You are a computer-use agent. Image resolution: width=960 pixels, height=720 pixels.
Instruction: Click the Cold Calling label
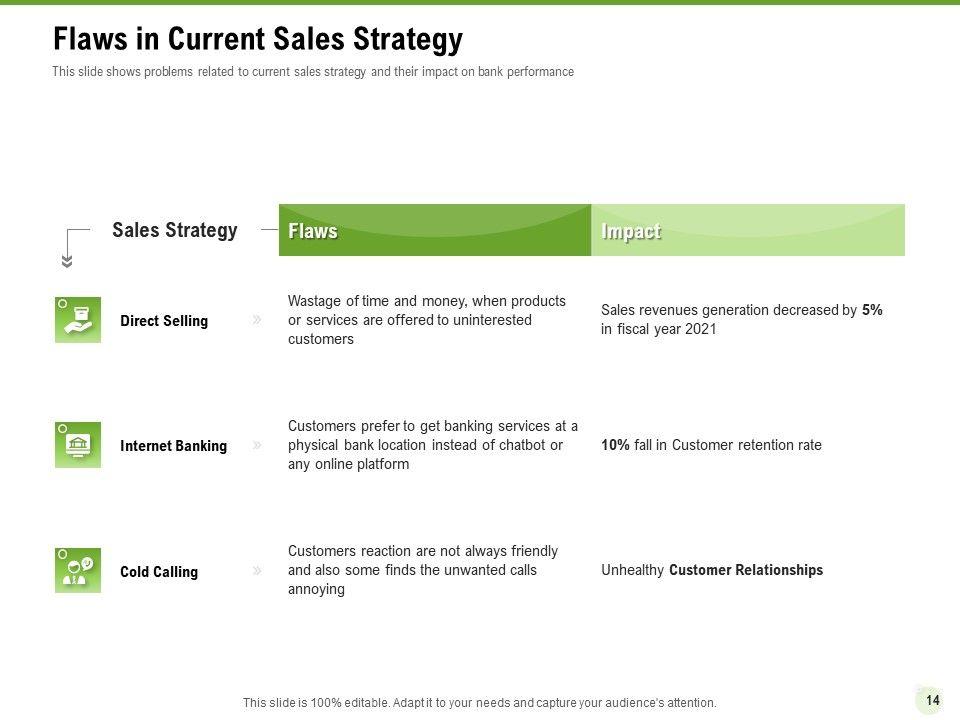click(159, 572)
